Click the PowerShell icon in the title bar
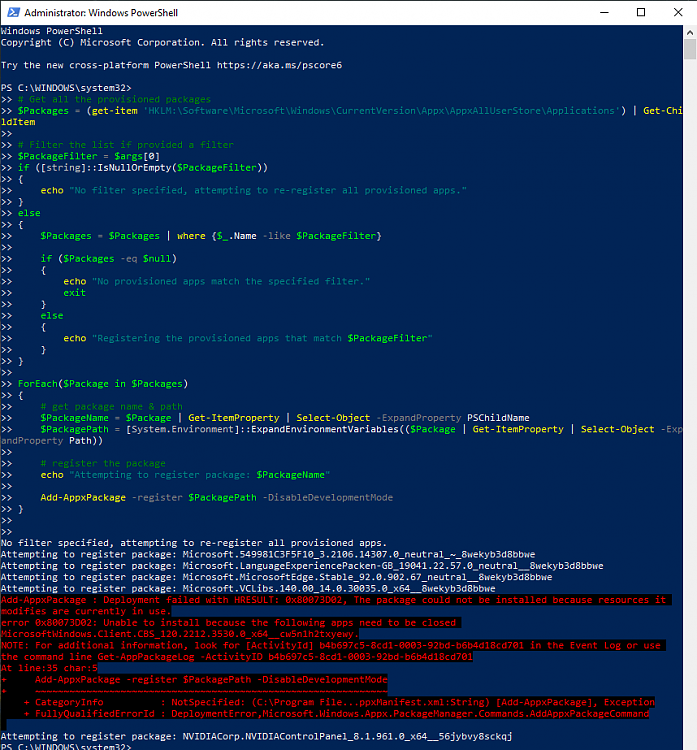This screenshot has width=697, height=750. click(12, 12)
